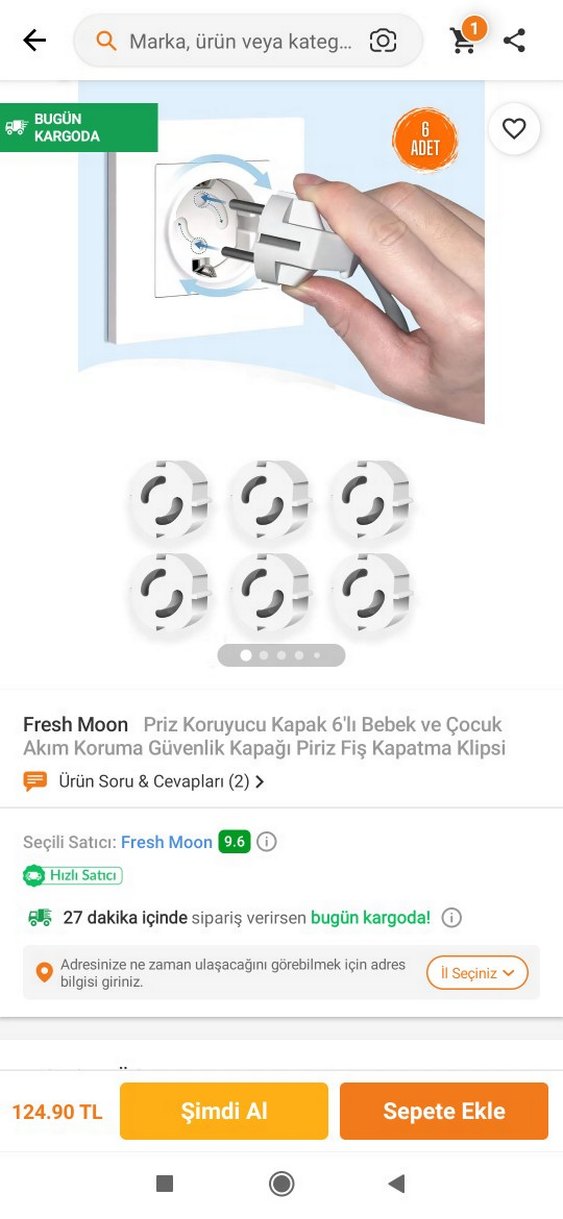Tap the Android home circle button
The height and width of the screenshot is (1219, 563).
click(282, 1184)
